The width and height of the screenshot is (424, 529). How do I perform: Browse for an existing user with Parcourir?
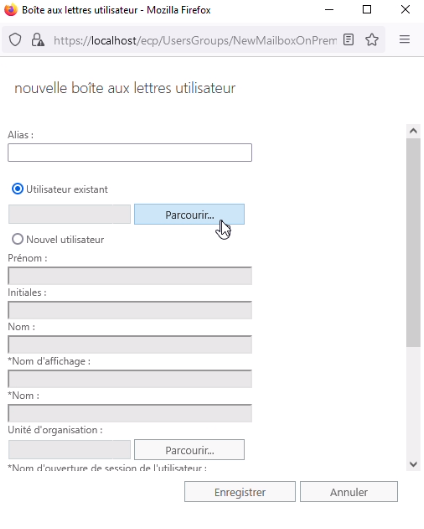pos(189,215)
